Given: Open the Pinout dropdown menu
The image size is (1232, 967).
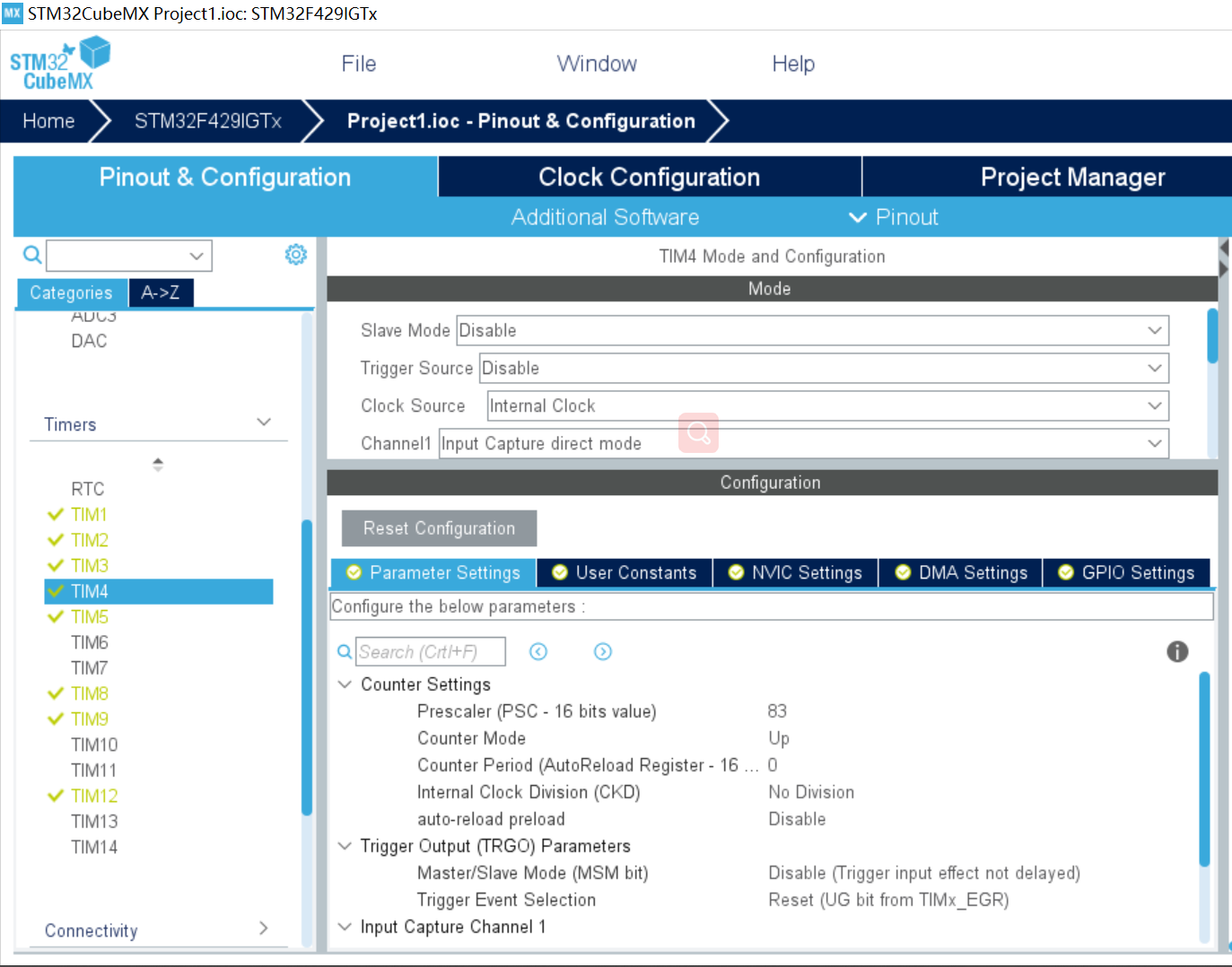Looking at the screenshot, I should click(x=894, y=217).
